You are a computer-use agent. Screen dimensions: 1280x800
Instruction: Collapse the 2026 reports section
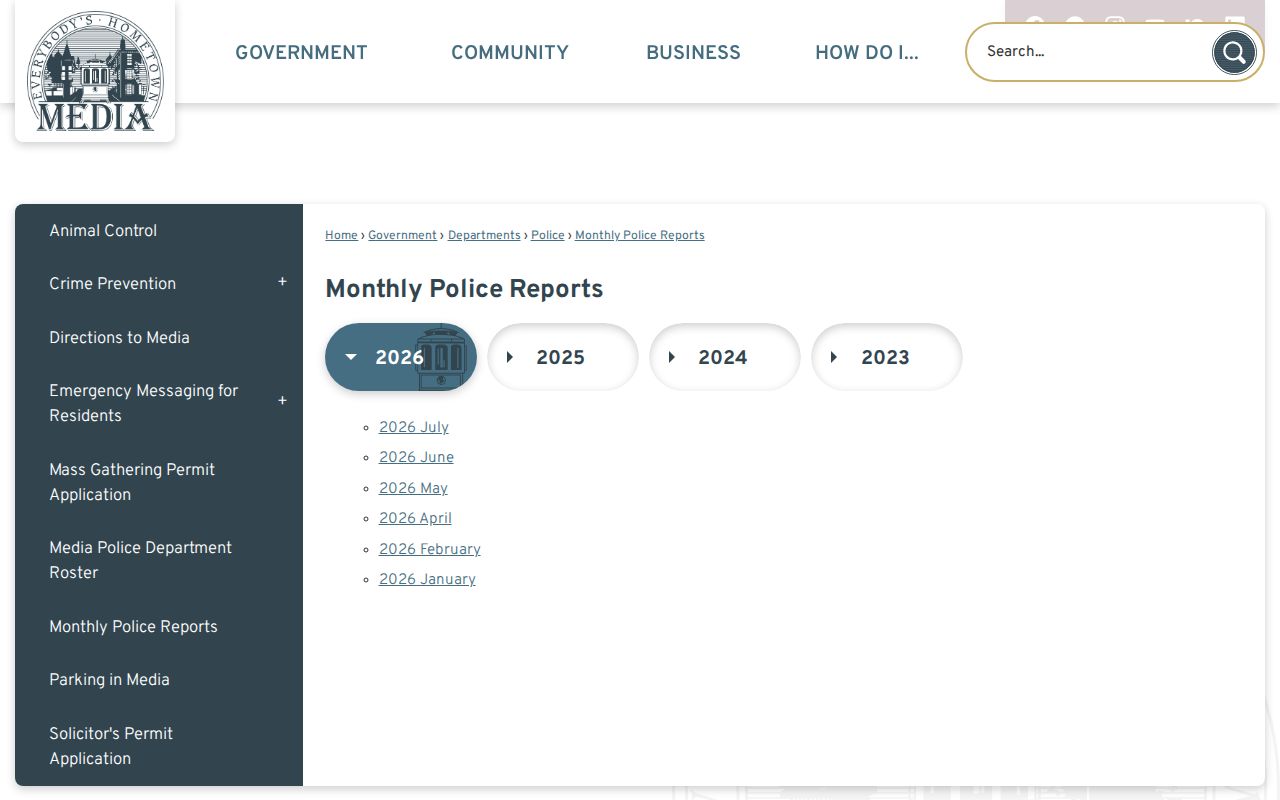401,357
